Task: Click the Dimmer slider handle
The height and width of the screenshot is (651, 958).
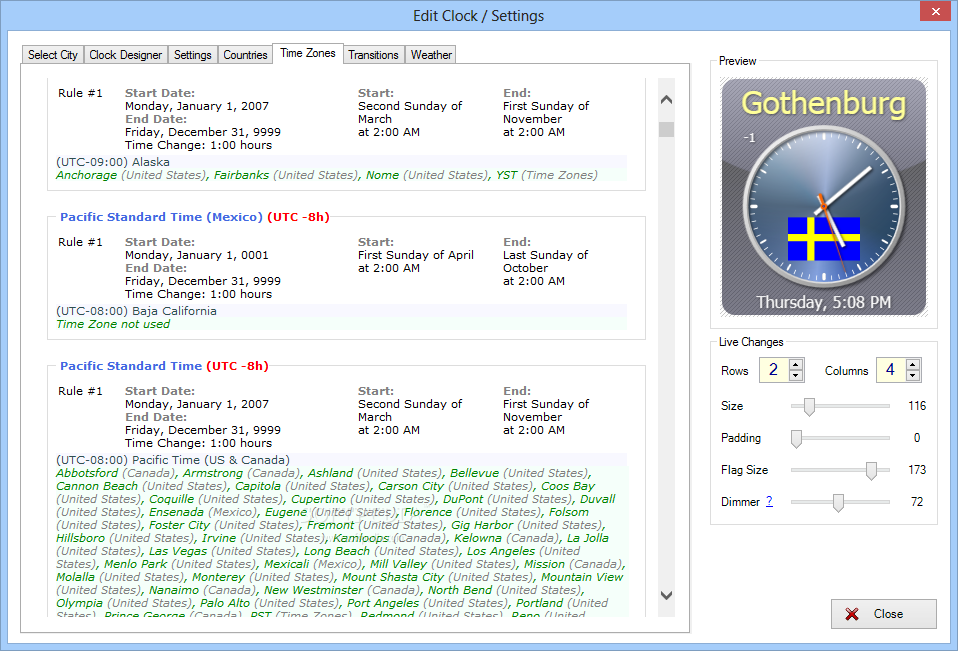Action: pyautogui.click(x=838, y=503)
